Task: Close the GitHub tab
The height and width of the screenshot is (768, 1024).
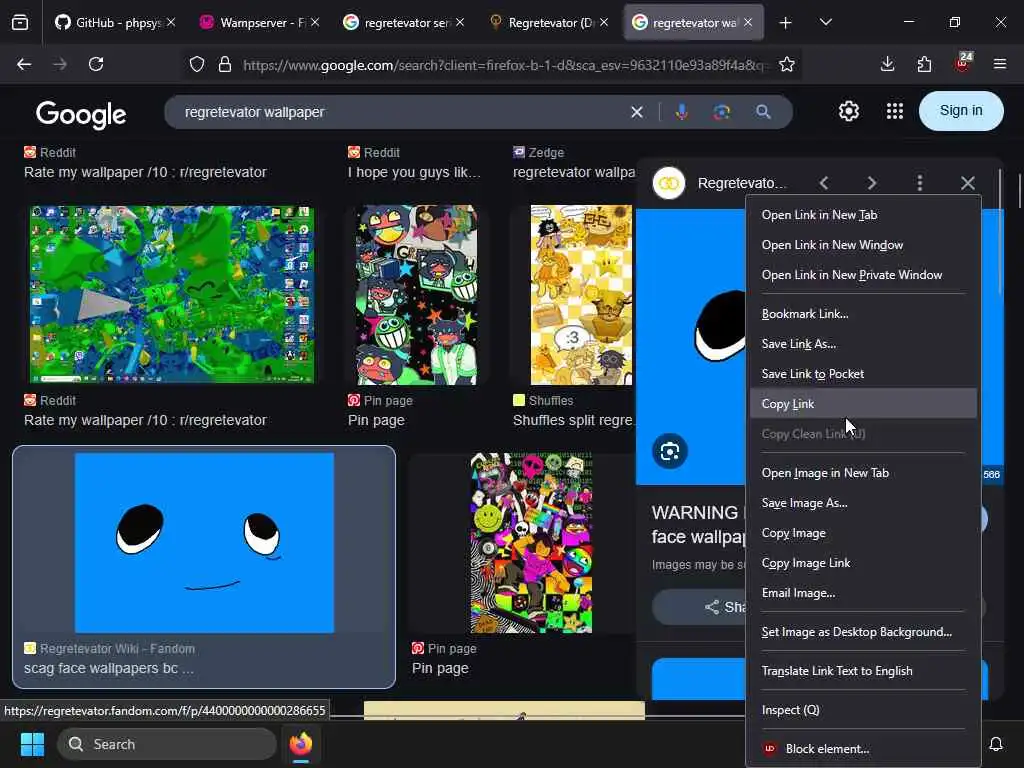Action: pyautogui.click(x=171, y=23)
